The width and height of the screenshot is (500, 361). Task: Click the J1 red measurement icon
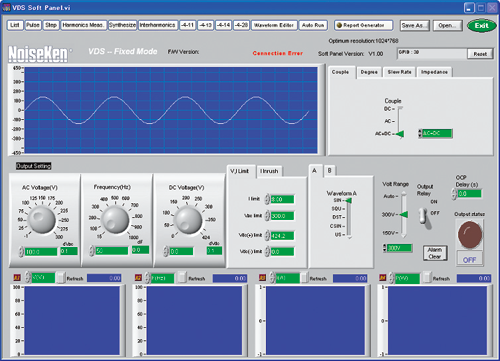17,278
